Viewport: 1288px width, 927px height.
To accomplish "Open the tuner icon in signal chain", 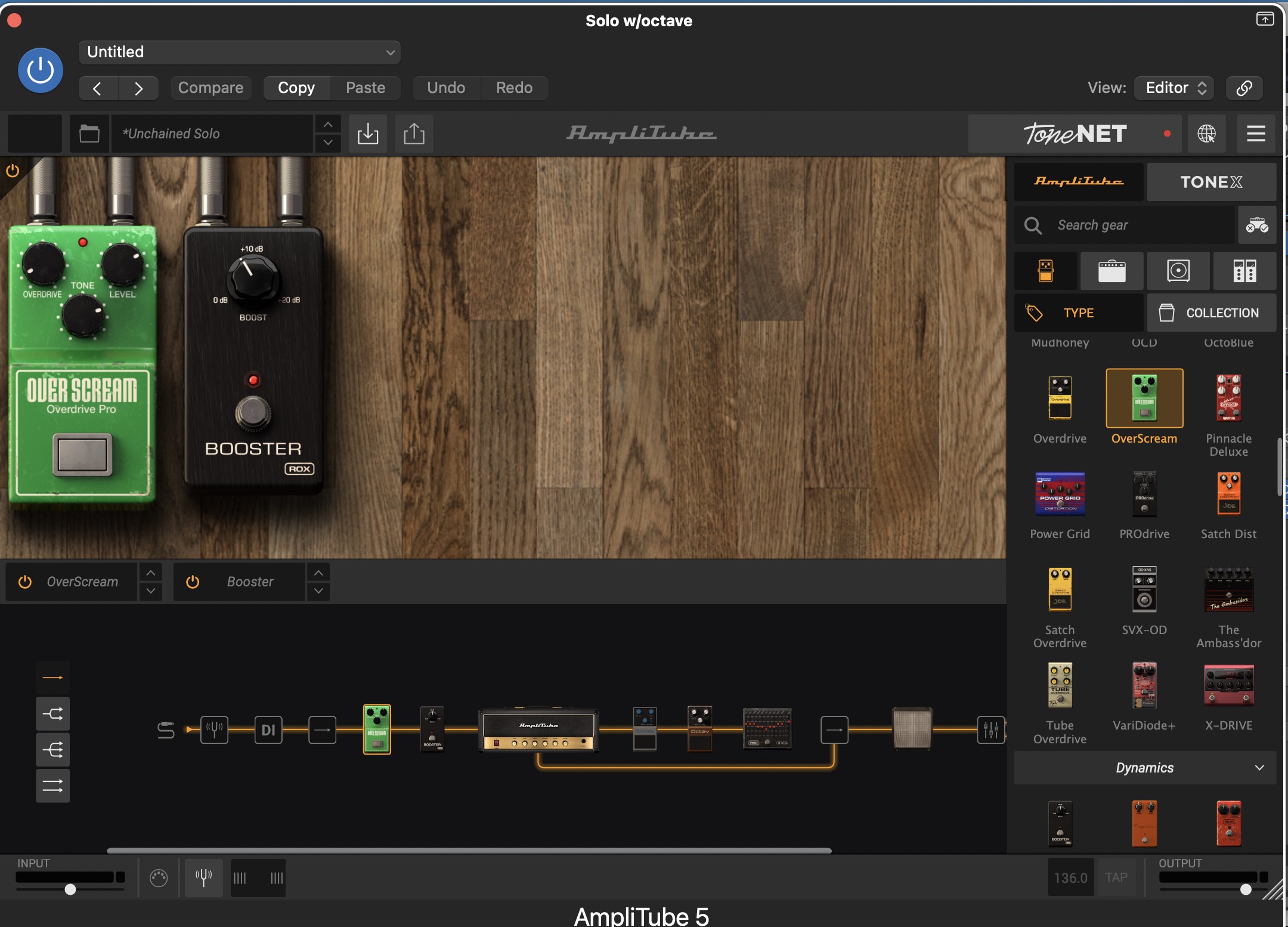I will click(x=214, y=730).
